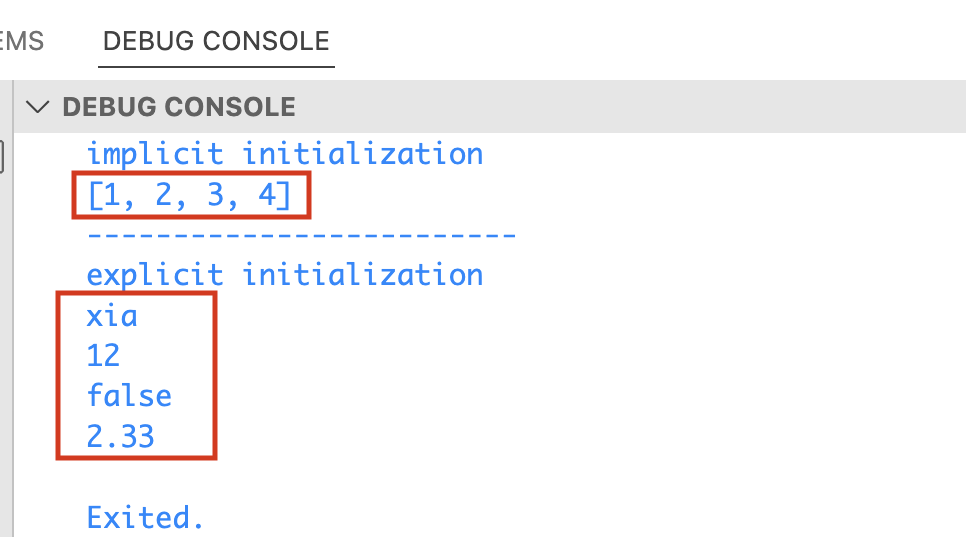The width and height of the screenshot is (966, 537).
Task: Click the number 1 in the list output
Action: 110,195
